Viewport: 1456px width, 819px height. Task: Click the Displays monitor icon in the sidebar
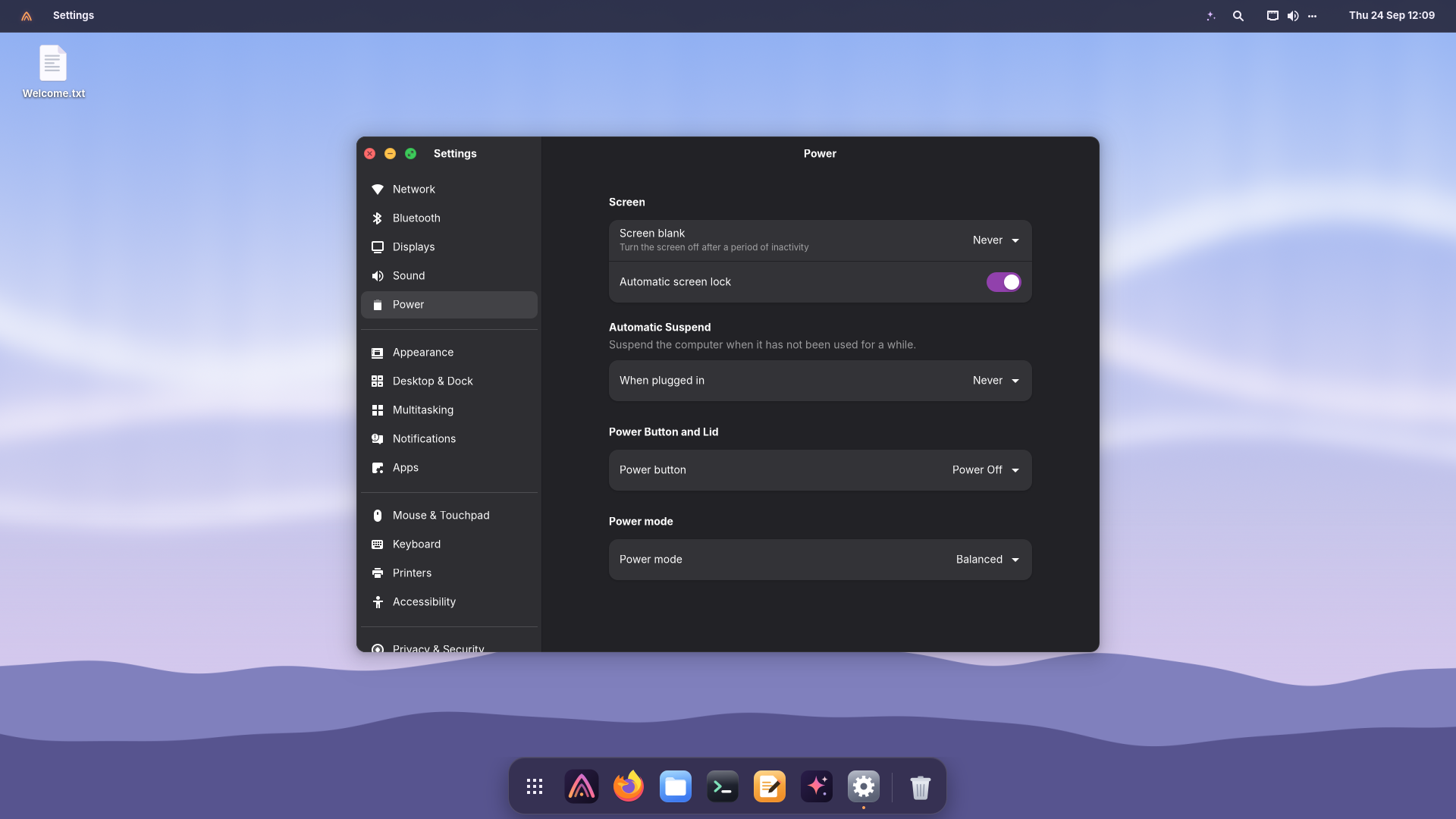tap(377, 247)
